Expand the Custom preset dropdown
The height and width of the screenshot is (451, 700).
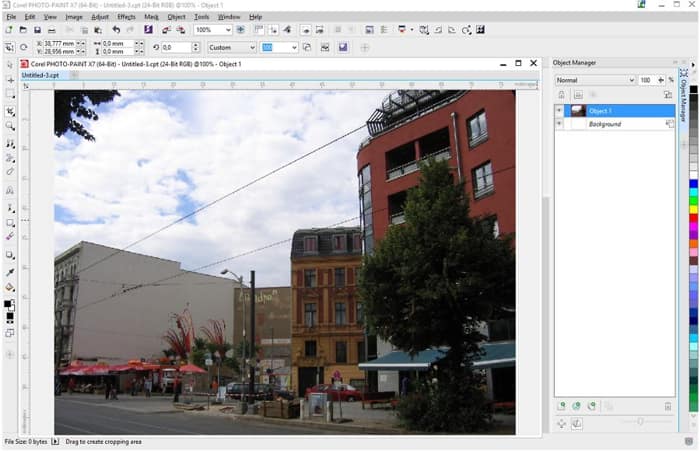point(250,47)
